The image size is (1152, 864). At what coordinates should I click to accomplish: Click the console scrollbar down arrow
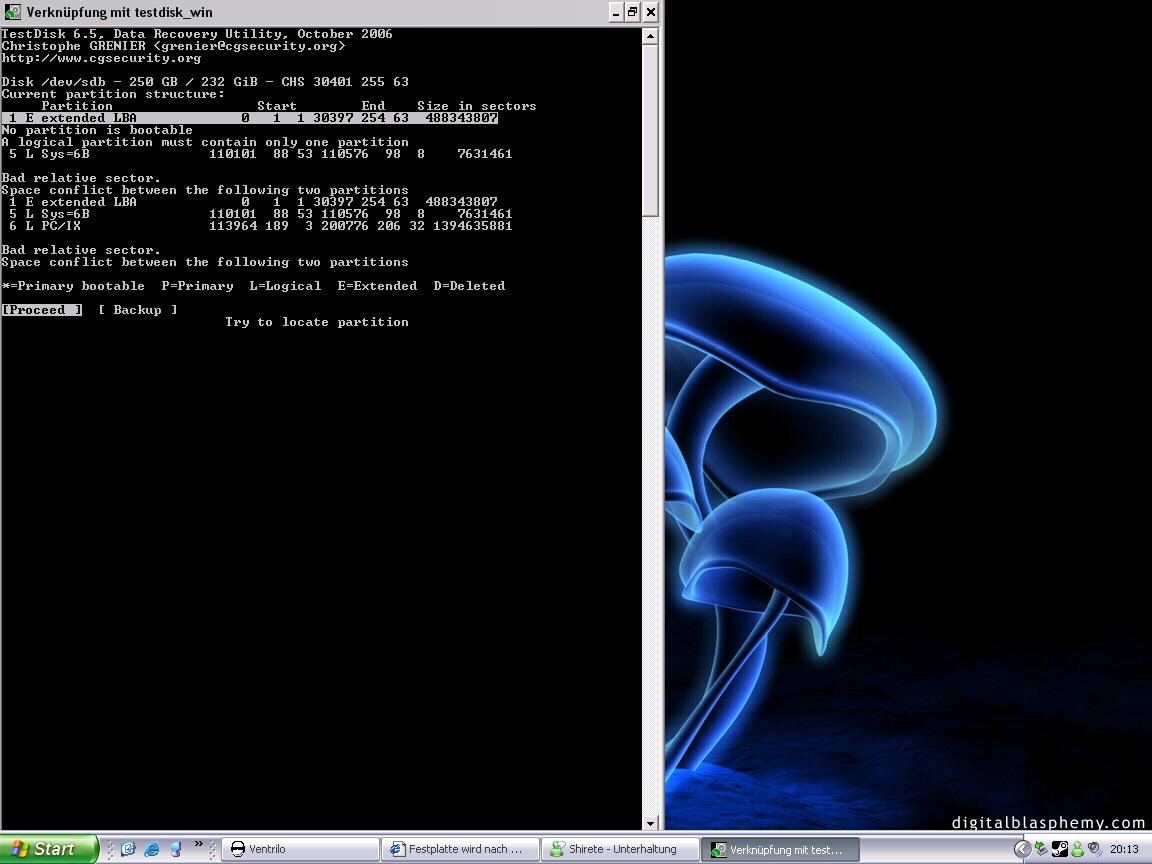650,823
